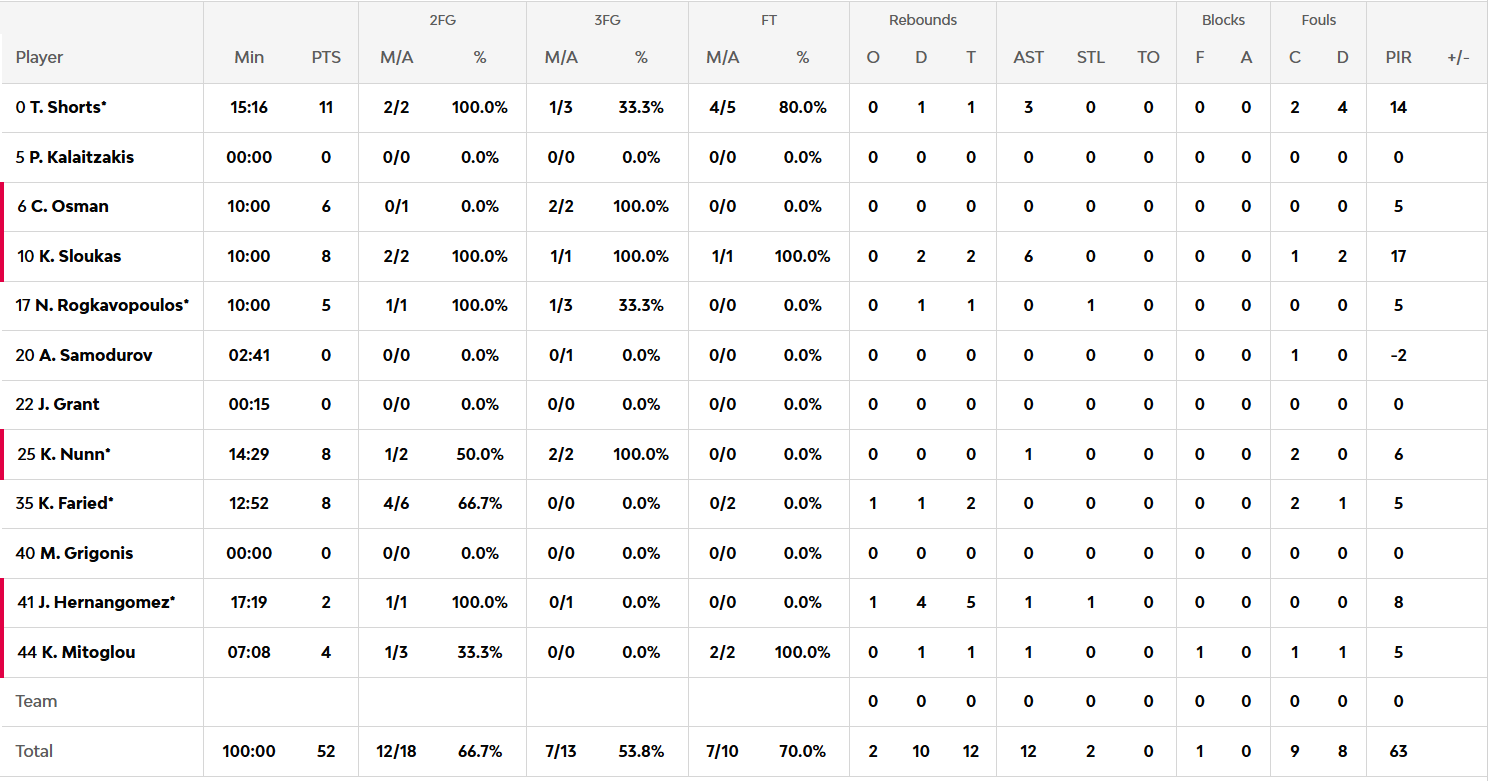The width and height of the screenshot is (1488, 781).
Task: Click the Min column header
Action: coord(249,57)
